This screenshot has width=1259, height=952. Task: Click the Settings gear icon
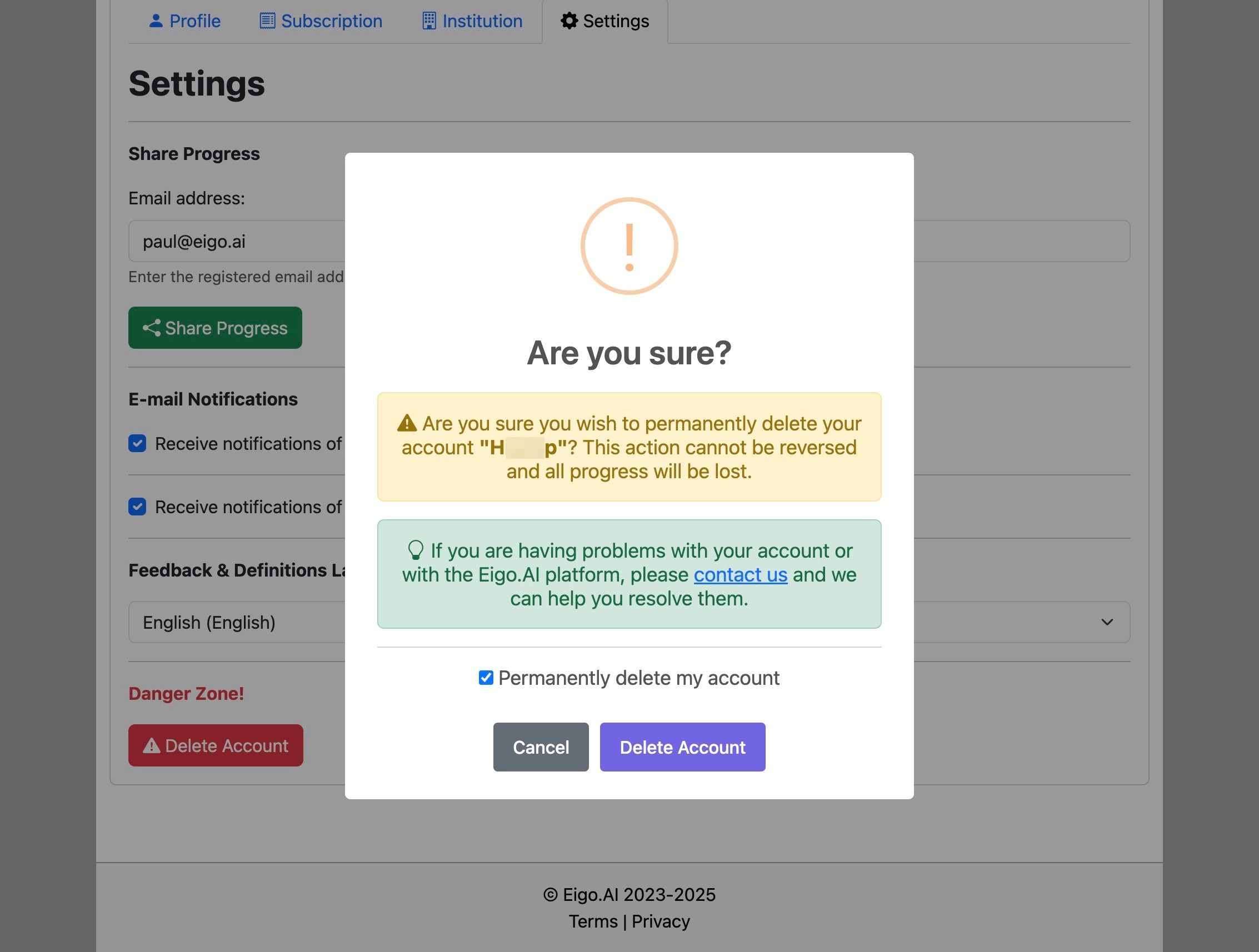click(569, 21)
